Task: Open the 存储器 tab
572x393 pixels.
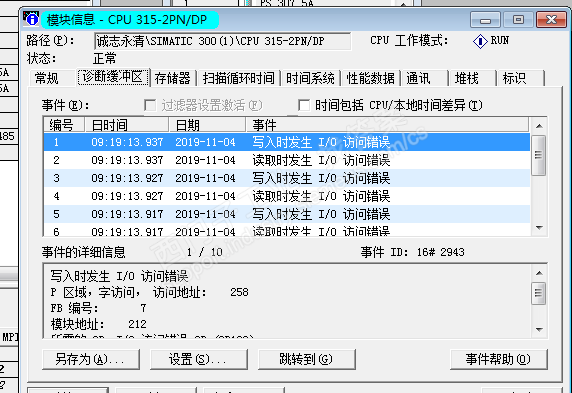Action: pos(173,78)
